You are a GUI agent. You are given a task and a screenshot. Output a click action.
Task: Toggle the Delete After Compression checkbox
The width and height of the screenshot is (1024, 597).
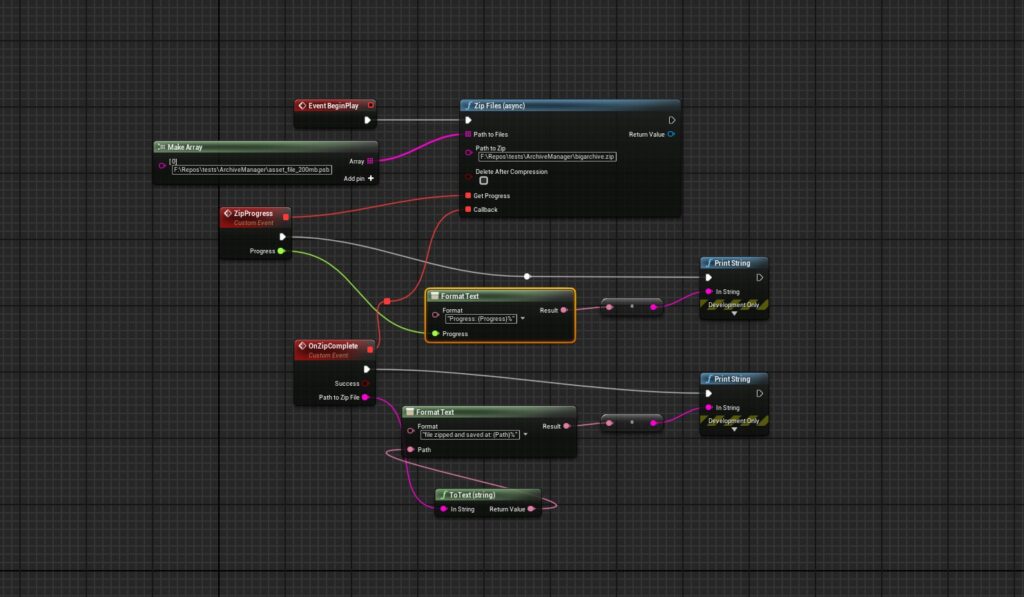pyautogui.click(x=484, y=181)
